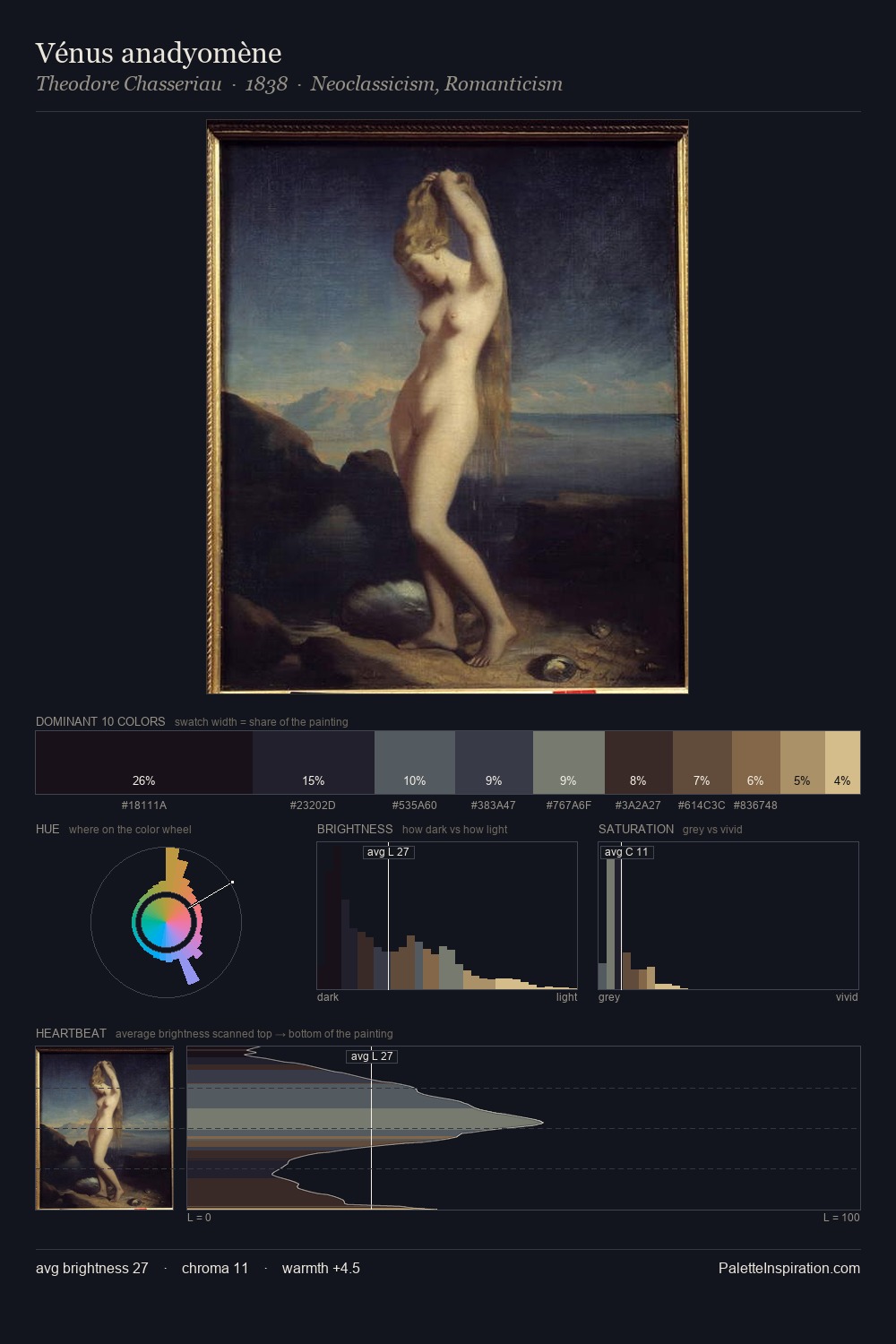
Task: Click the "SATURATION" section heading
Action: tap(636, 829)
